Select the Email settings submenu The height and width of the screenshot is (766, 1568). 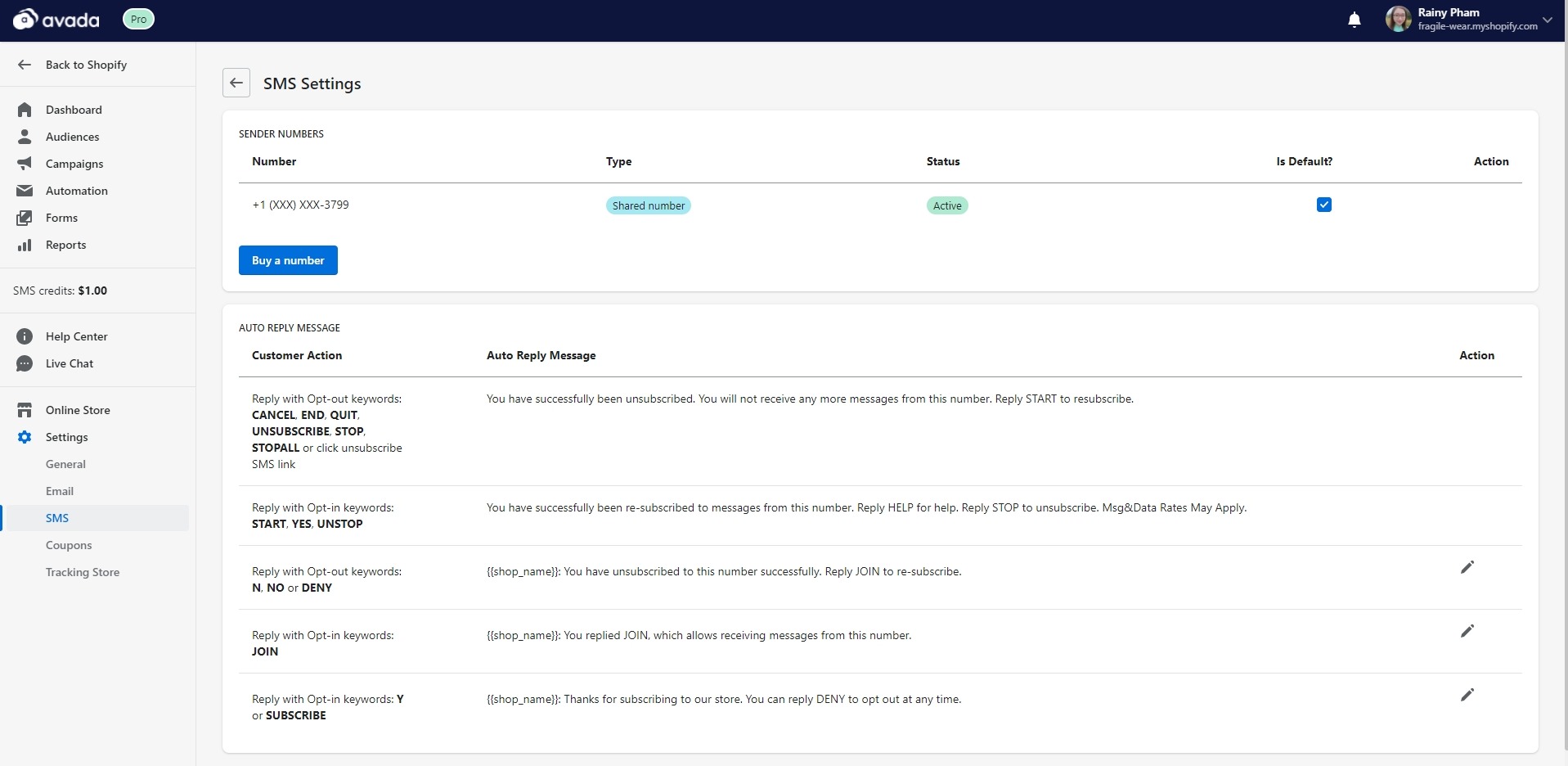coord(60,491)
